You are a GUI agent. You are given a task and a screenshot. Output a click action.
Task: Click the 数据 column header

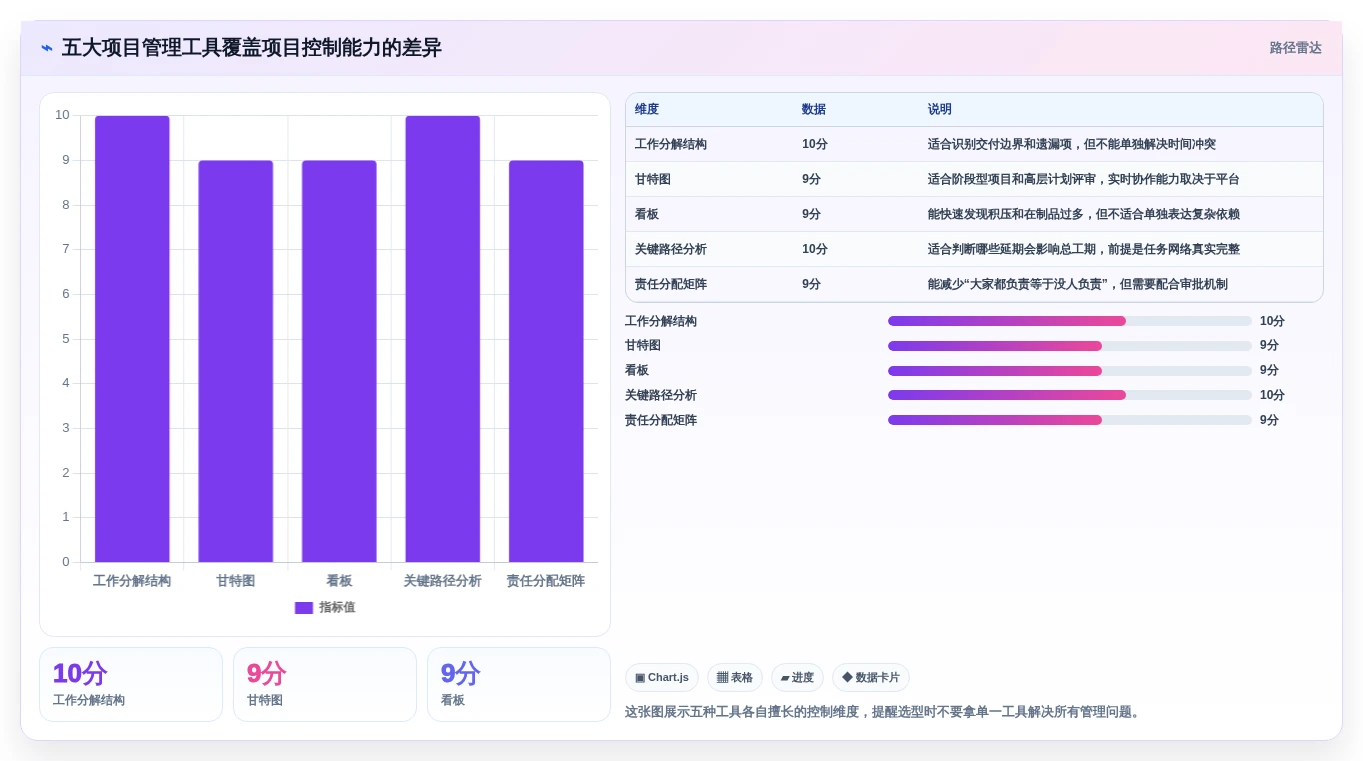click(814, 110)
